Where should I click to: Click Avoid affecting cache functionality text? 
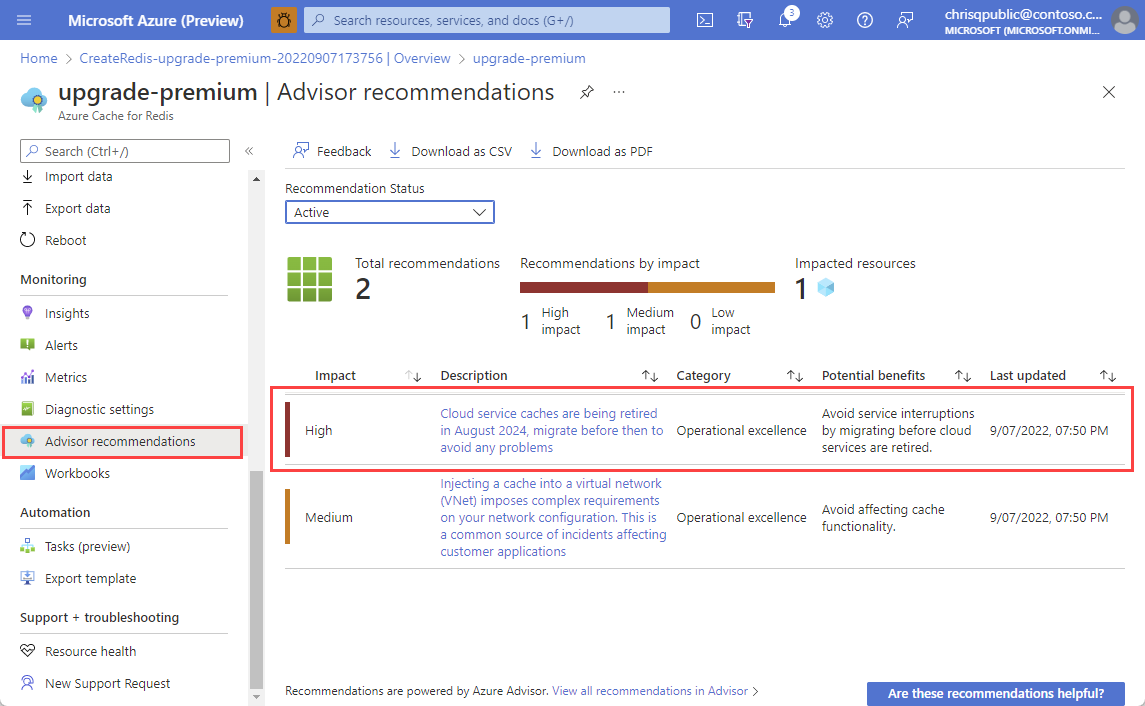883,518
